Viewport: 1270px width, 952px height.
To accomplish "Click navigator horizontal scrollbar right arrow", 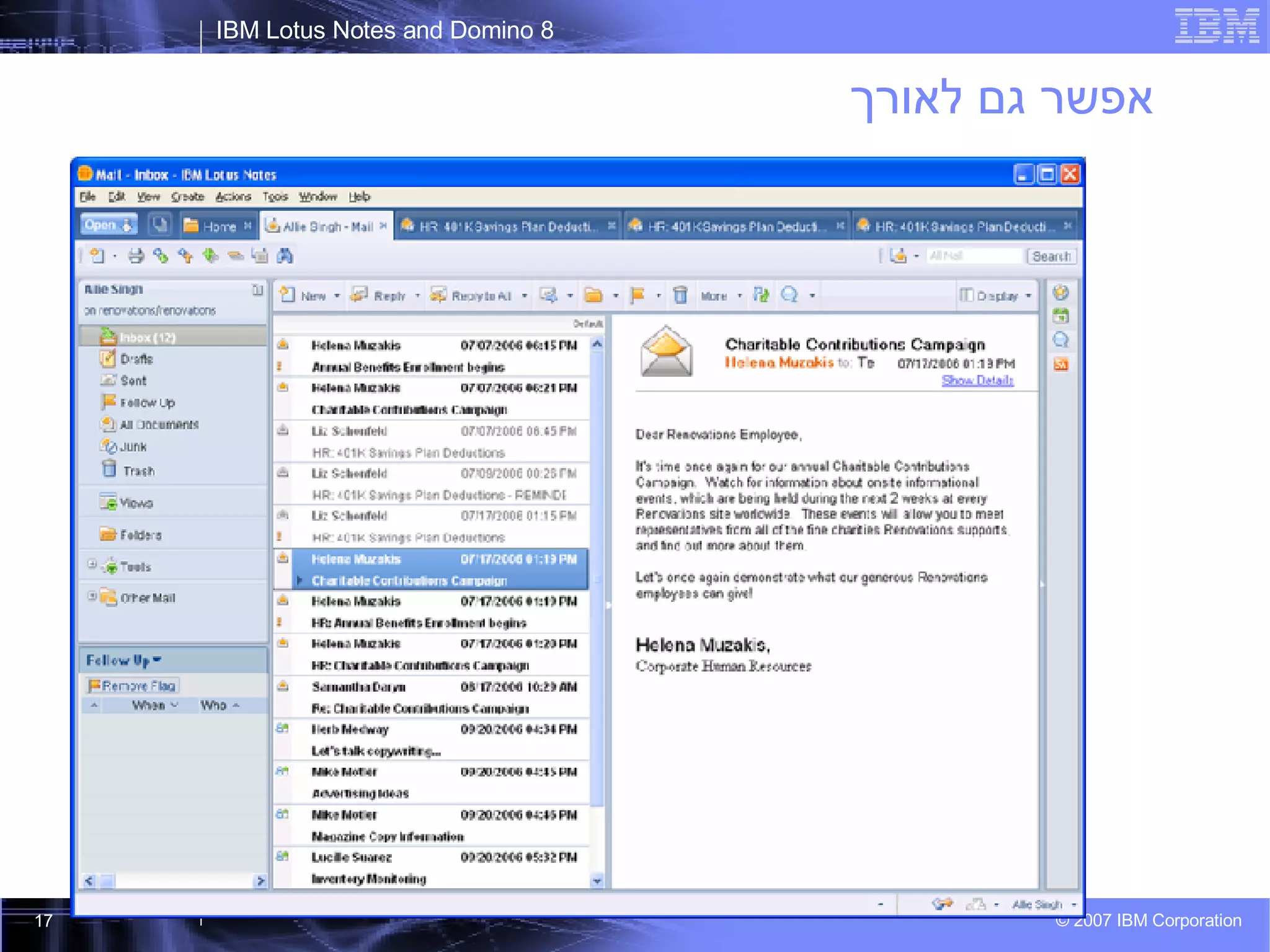I will point(260,880).
